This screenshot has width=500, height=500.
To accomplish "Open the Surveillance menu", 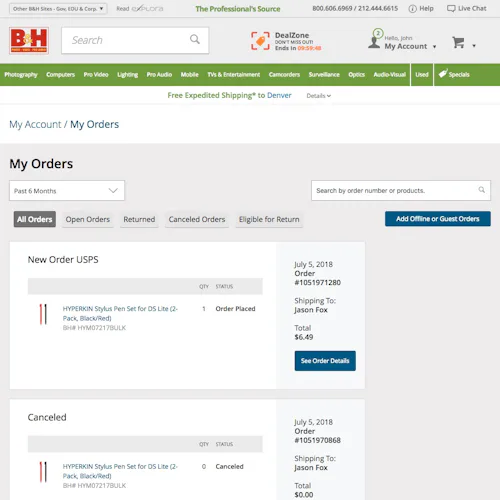I will point(324,74).
